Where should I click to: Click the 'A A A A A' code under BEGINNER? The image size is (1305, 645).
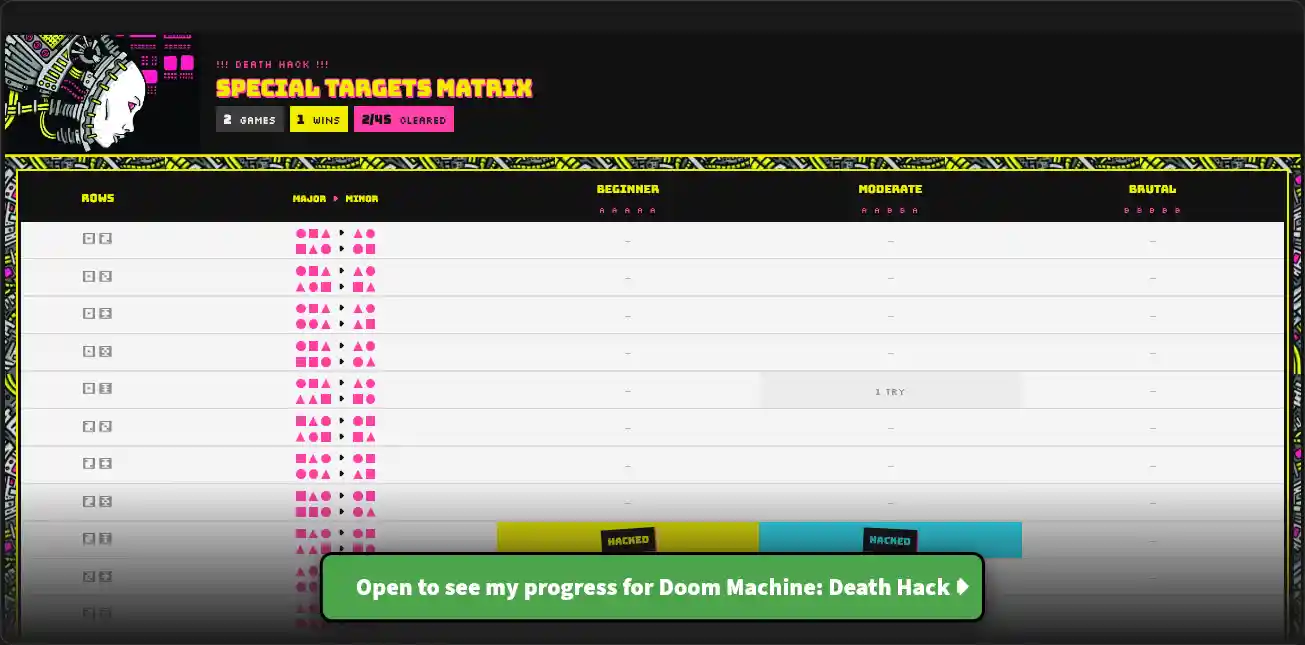coord(628,211)
